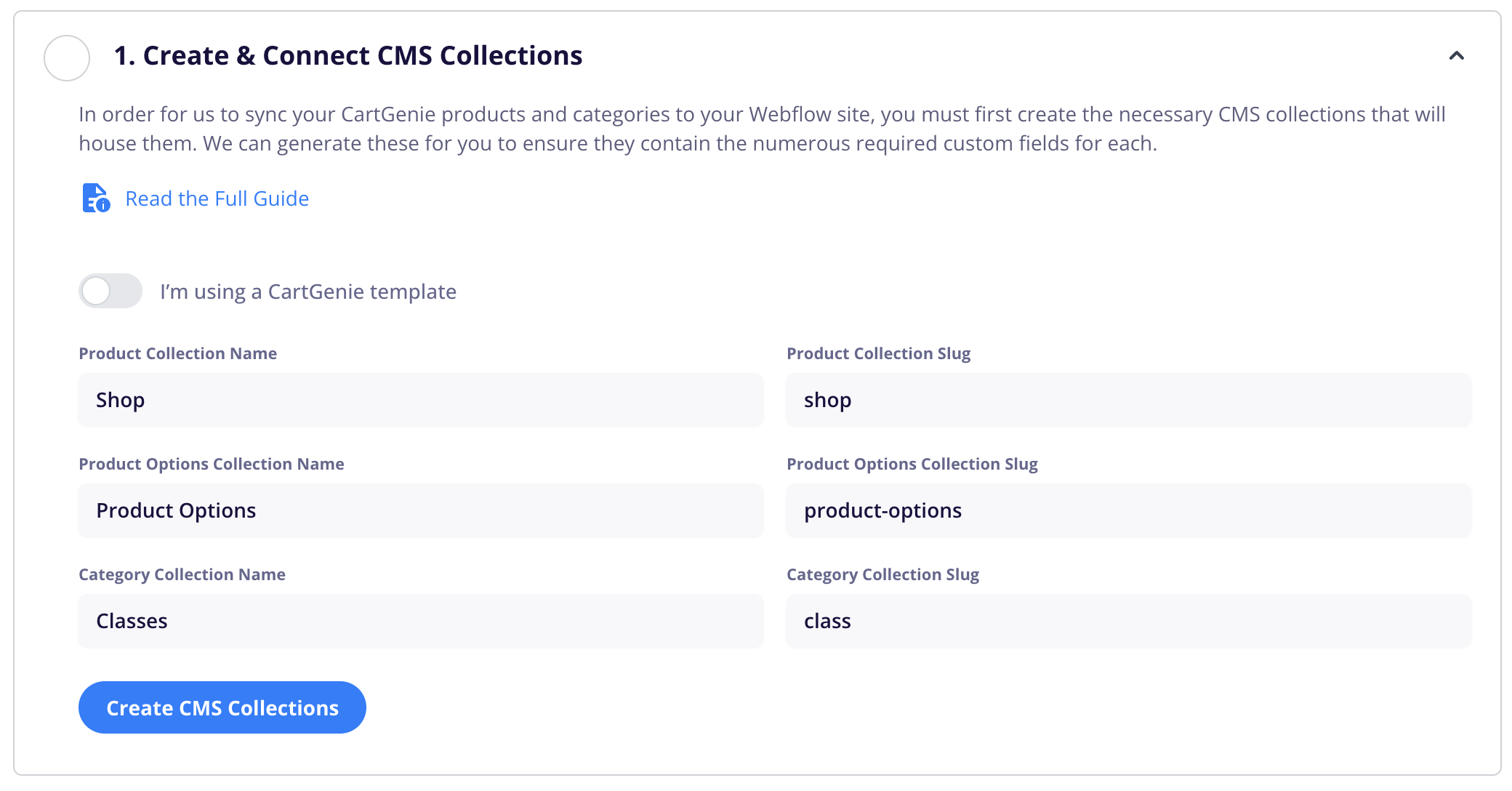
Task: Click the "I'm using a CartGenie template" label
Action: pyautogui.click(x=308, y=292)
